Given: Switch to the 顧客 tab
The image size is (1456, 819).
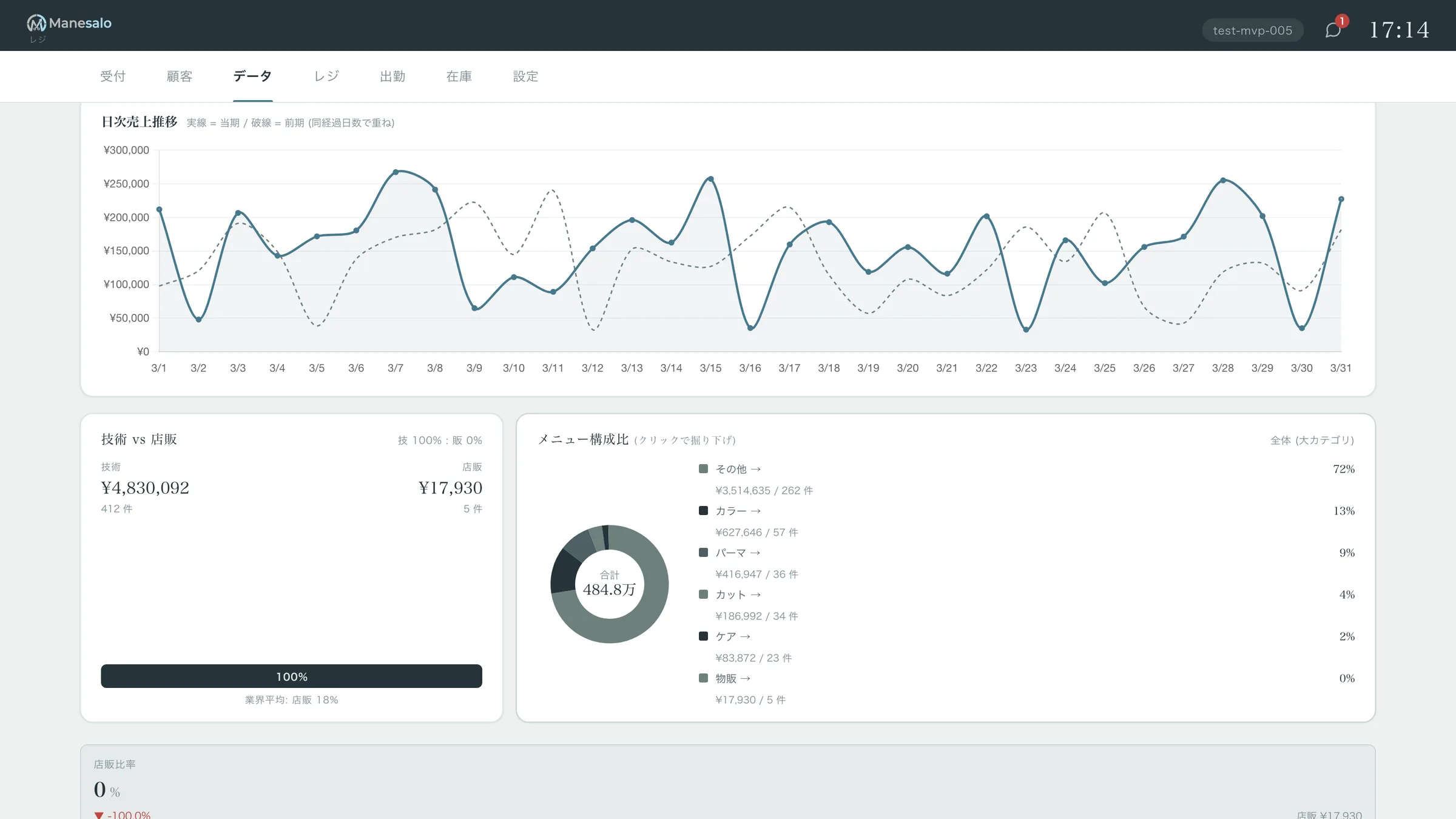Looking at the screenshot, I should tap(180, 76).
